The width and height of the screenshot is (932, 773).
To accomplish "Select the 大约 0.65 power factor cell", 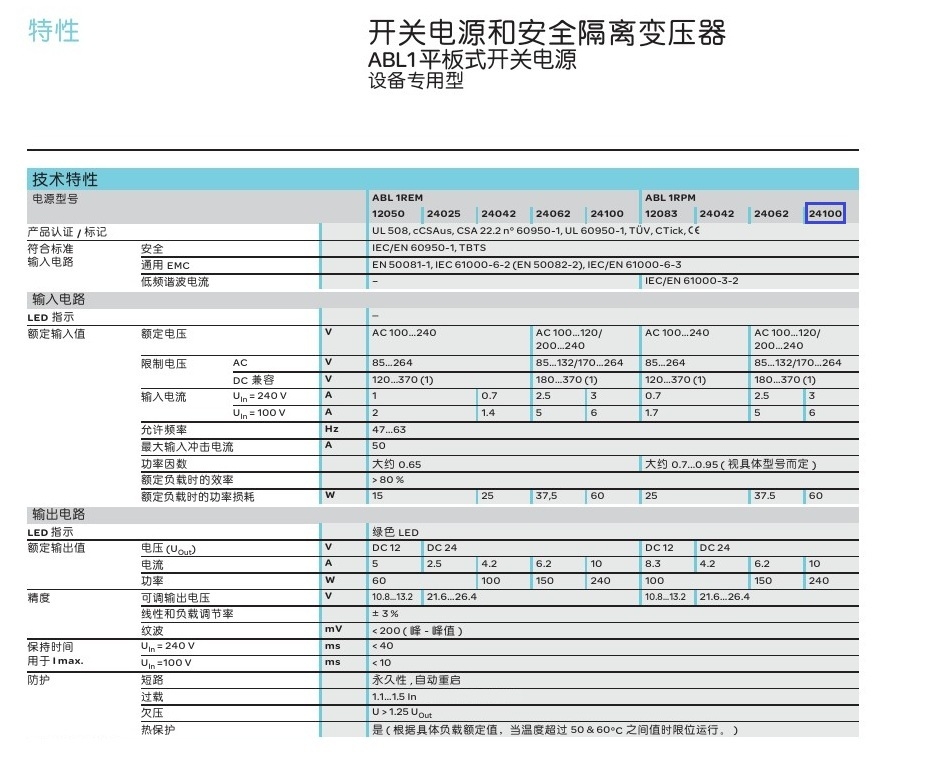I will pos(396,464).
